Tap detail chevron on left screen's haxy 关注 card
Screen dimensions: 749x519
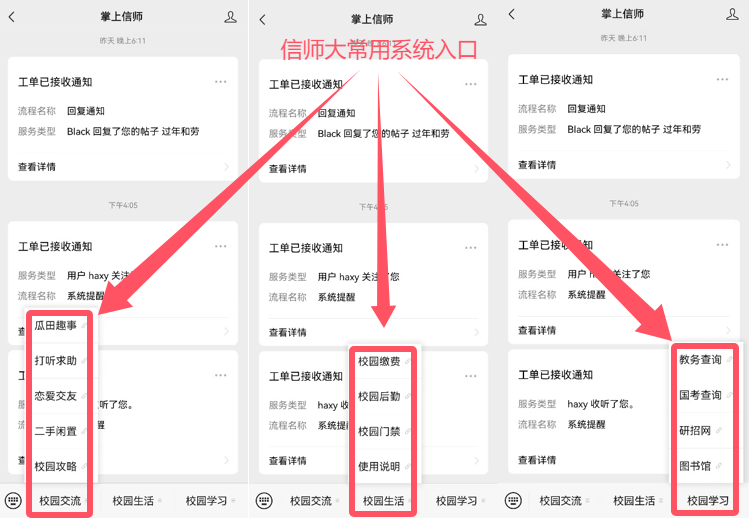pos(226,331)
